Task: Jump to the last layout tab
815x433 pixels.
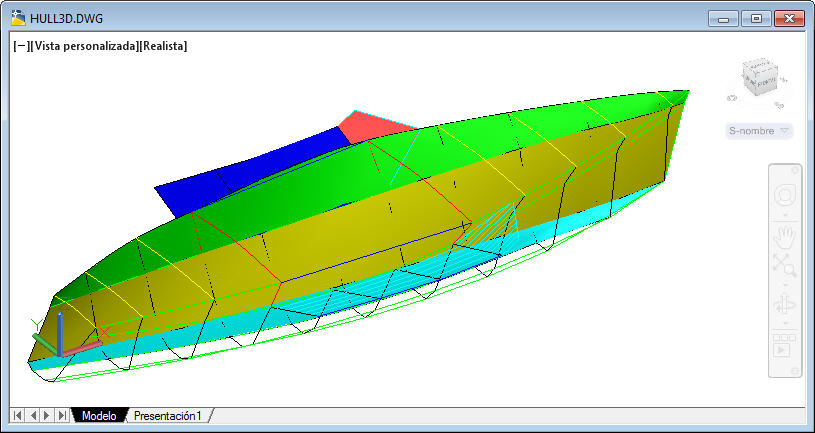Action: coord(63,415)
